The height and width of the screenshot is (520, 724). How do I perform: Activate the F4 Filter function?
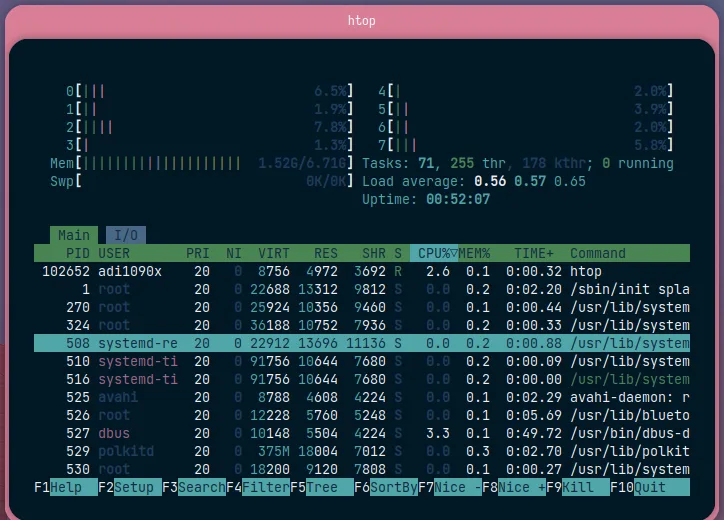[258, 487]
